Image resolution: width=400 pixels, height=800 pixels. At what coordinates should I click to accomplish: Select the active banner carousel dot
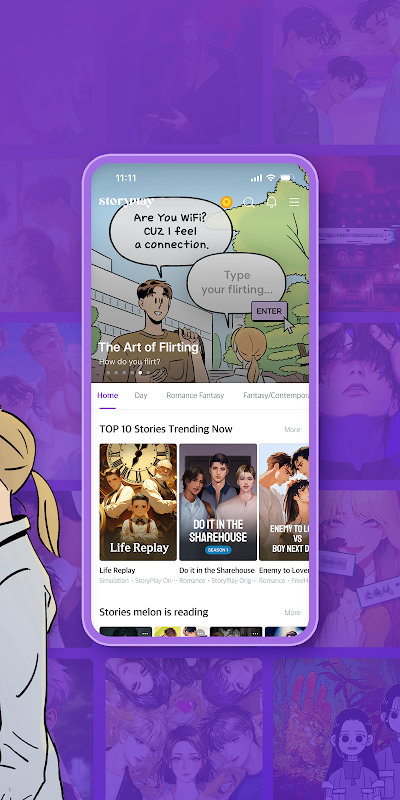coord(140,372)
